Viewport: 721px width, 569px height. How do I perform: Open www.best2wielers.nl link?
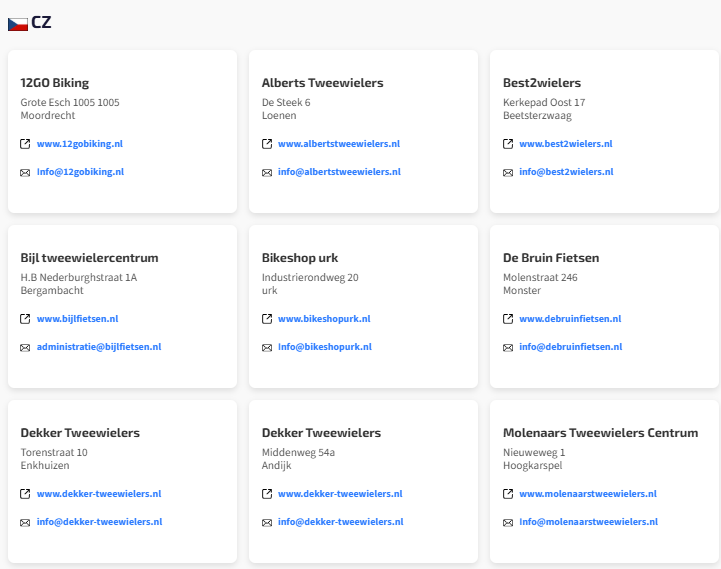tap(566, 144)
